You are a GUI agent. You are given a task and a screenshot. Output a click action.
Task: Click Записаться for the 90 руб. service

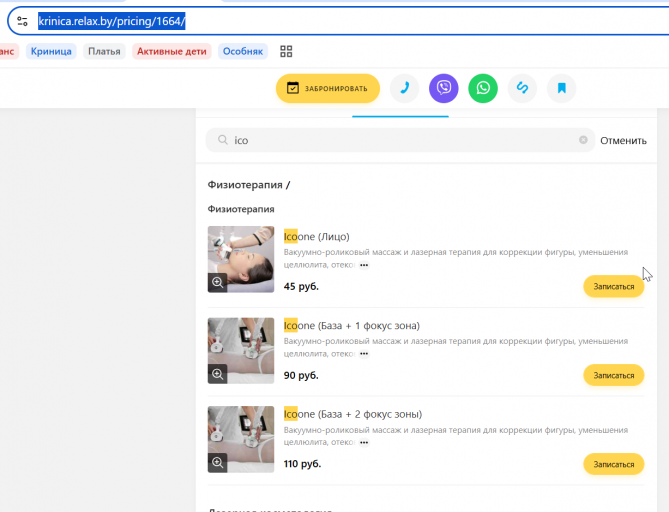point(614,375)
